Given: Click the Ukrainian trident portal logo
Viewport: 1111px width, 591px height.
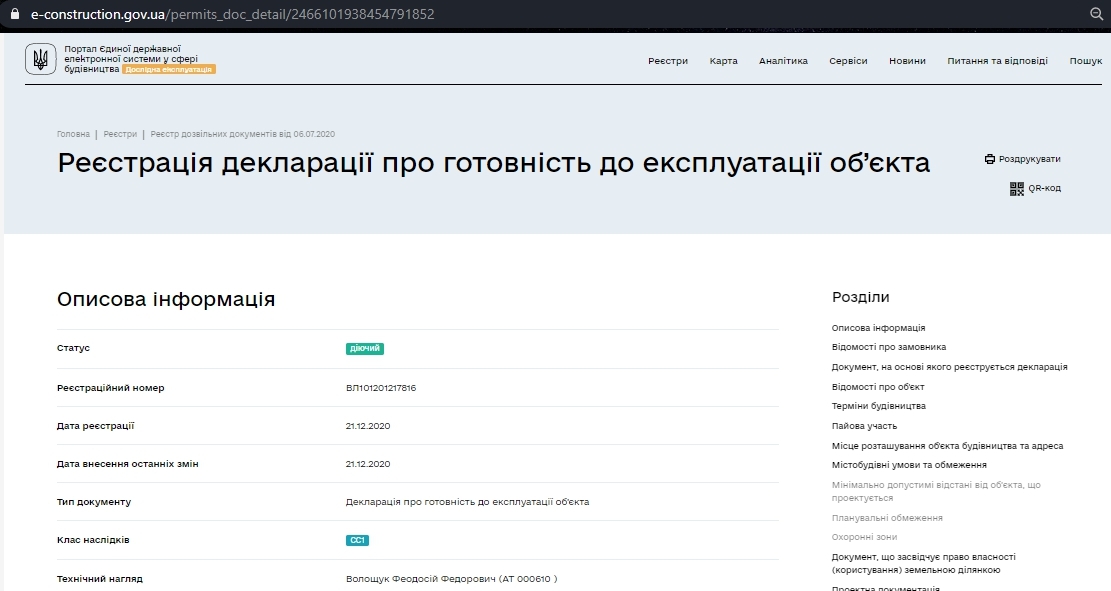Looking at the screenshot, I should (x=40, y=59).
